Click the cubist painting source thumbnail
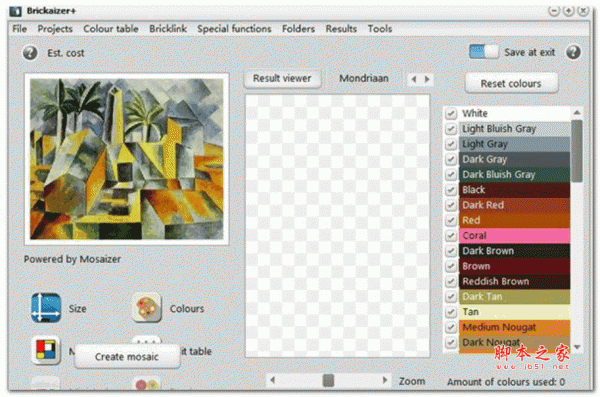This screenshot has width=600, height=397. point(127,159)
